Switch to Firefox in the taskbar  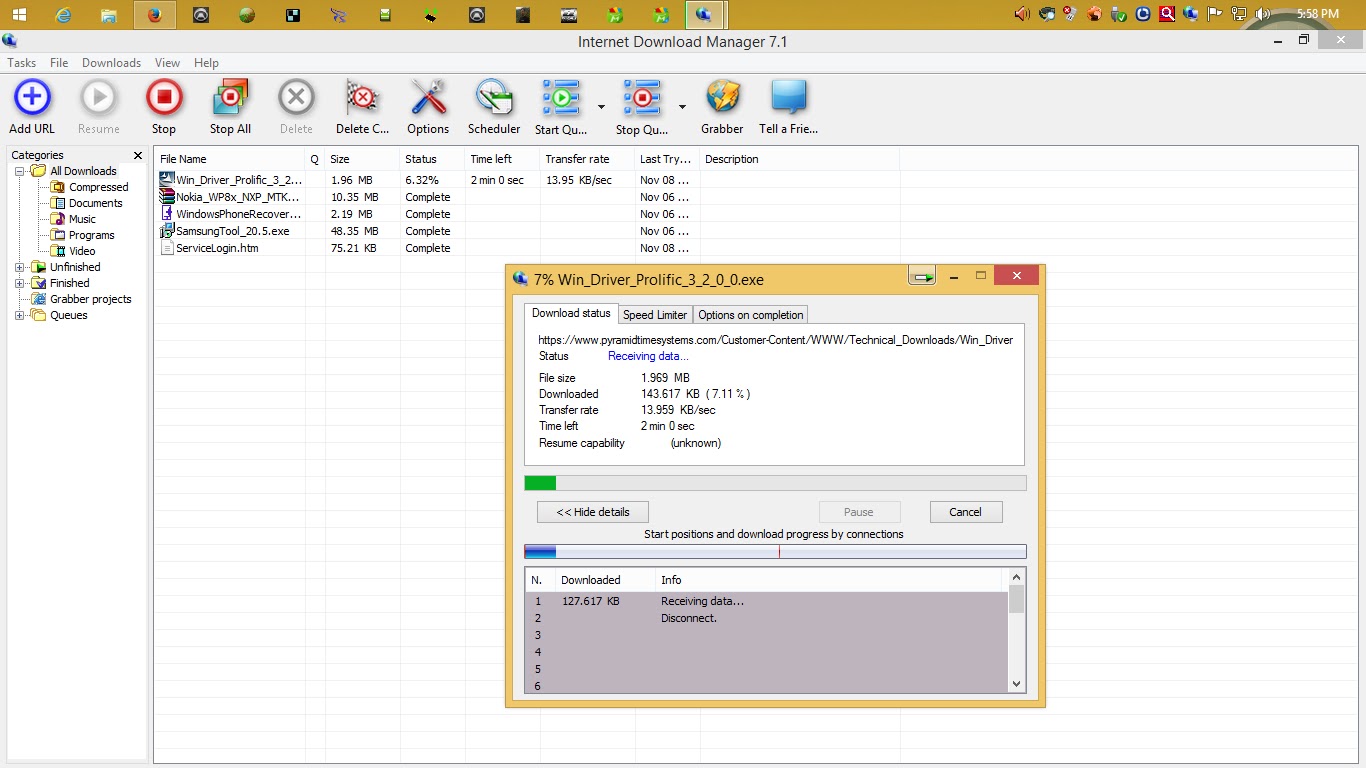click(x=154, y=15)
